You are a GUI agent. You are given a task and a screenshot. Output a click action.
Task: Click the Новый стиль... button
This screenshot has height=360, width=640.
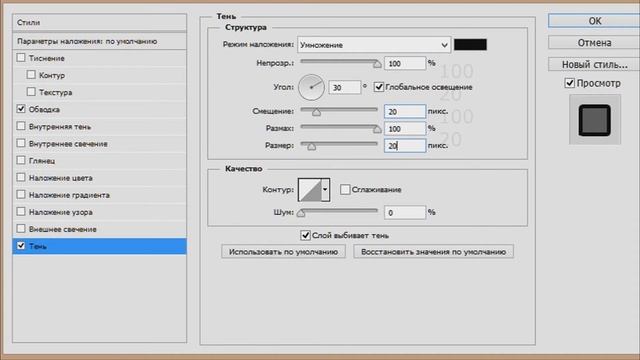pyautogui.click(x=594, y=64)
